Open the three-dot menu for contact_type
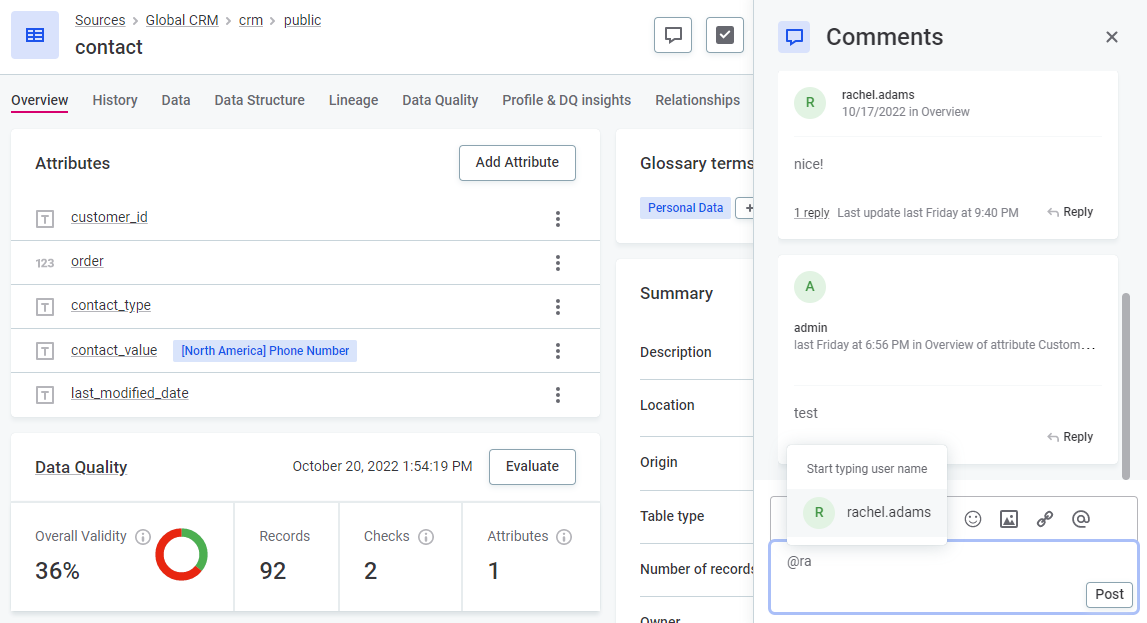Viewport: 1147px width, 623px height. (558, 307)
